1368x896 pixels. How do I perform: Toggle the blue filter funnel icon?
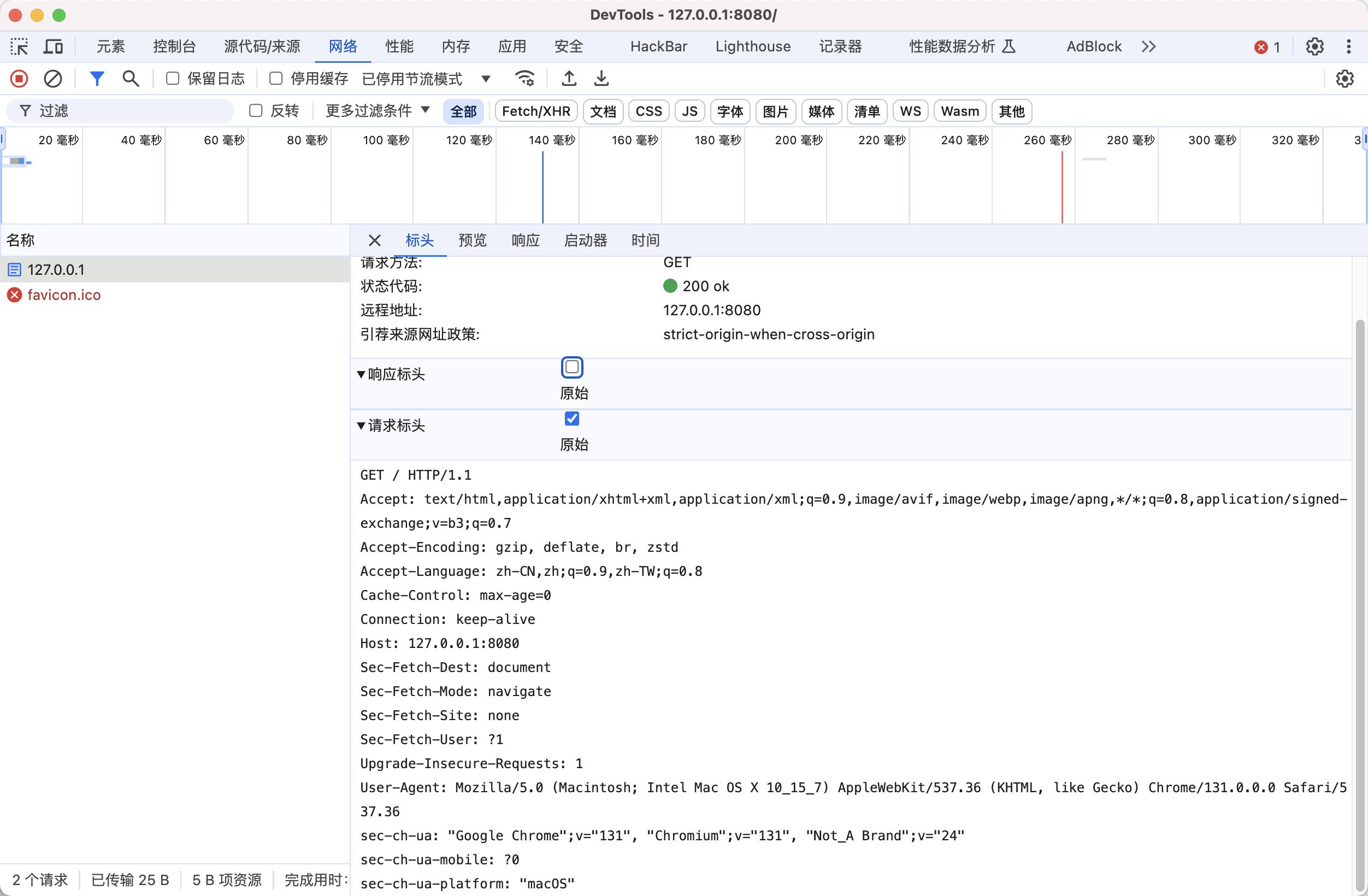(97, 79)
